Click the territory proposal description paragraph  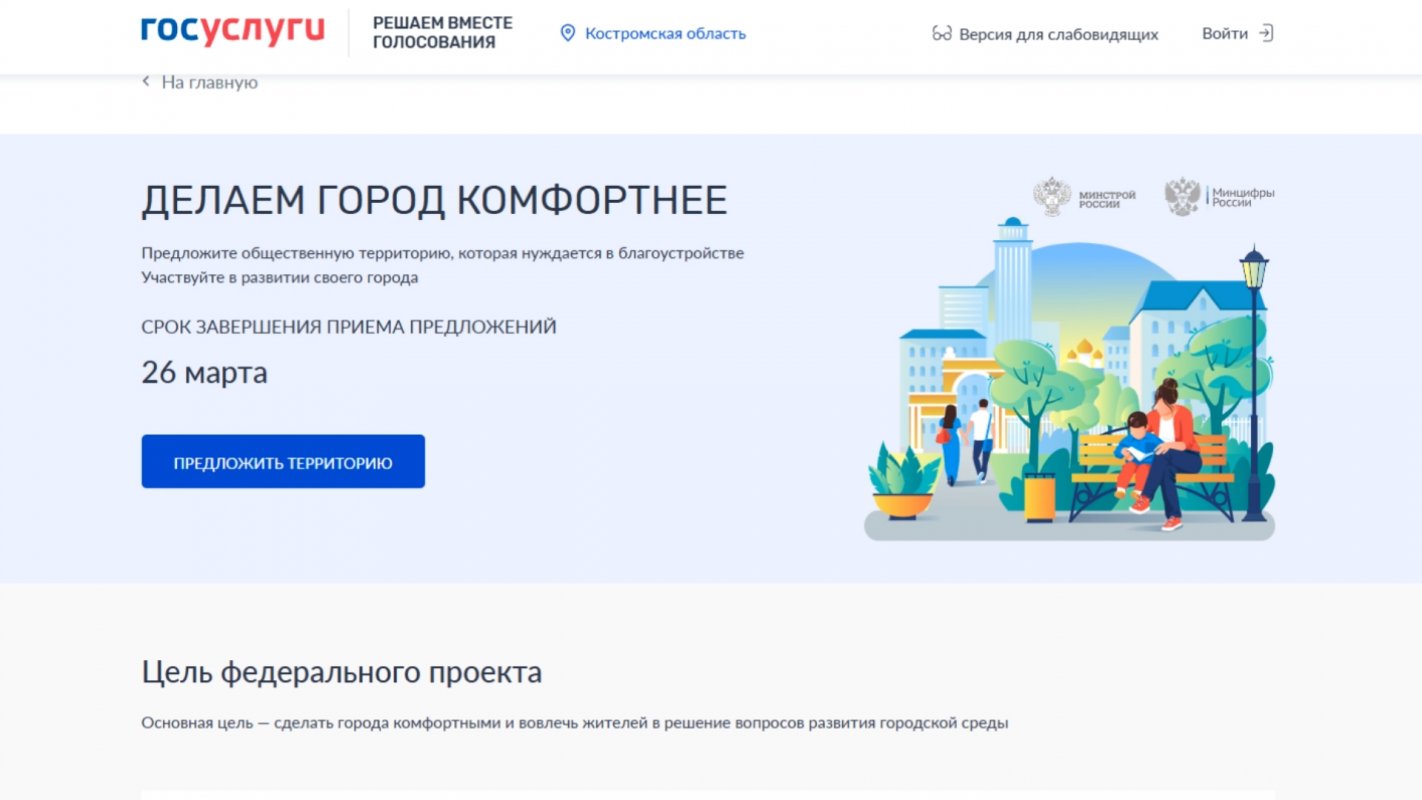pos(443,263)
